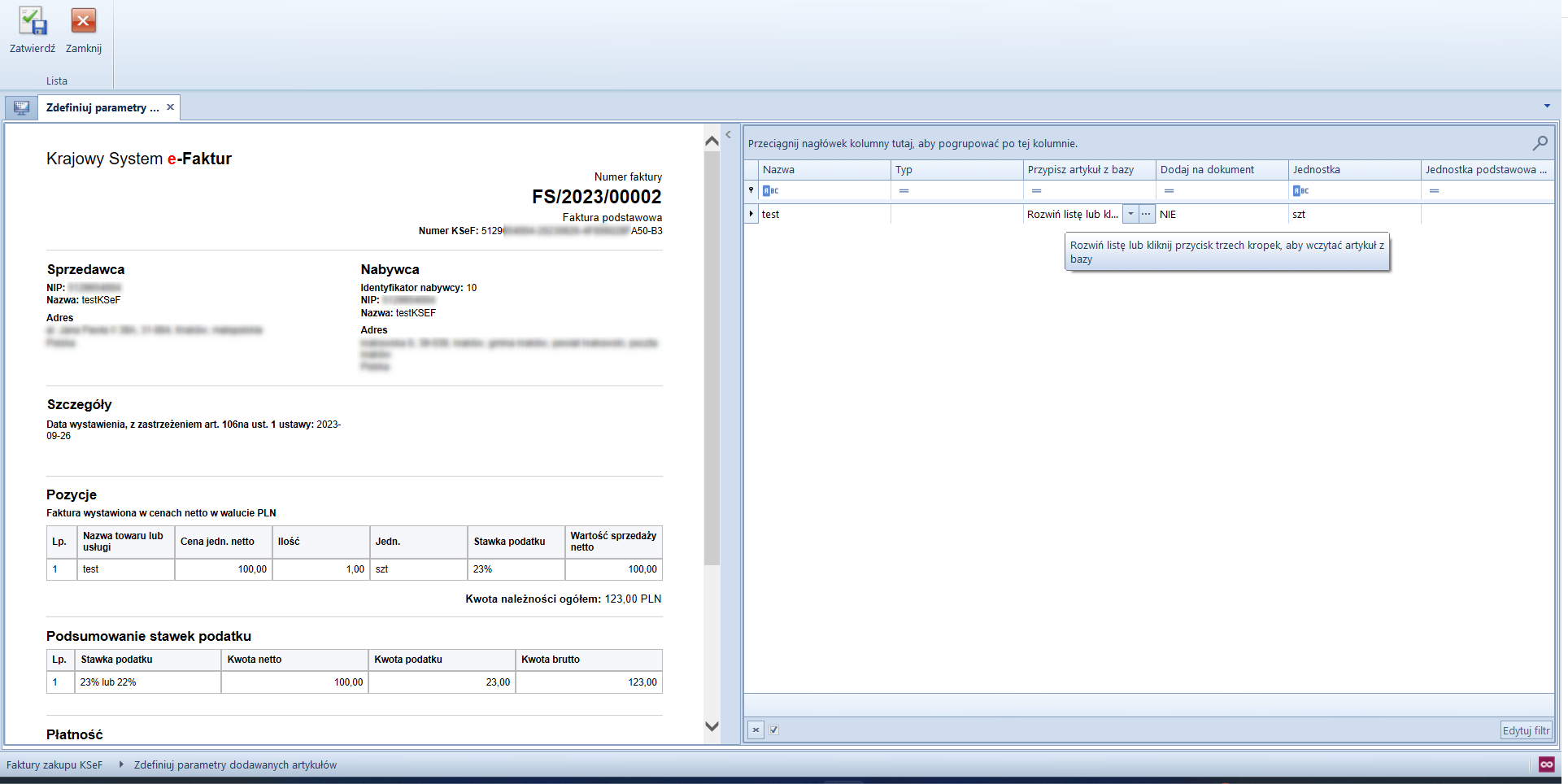This screenshot has width=1568, height=784.
Task: Select the Zdefiniuj parametry tab
Action: pos(102,108)
